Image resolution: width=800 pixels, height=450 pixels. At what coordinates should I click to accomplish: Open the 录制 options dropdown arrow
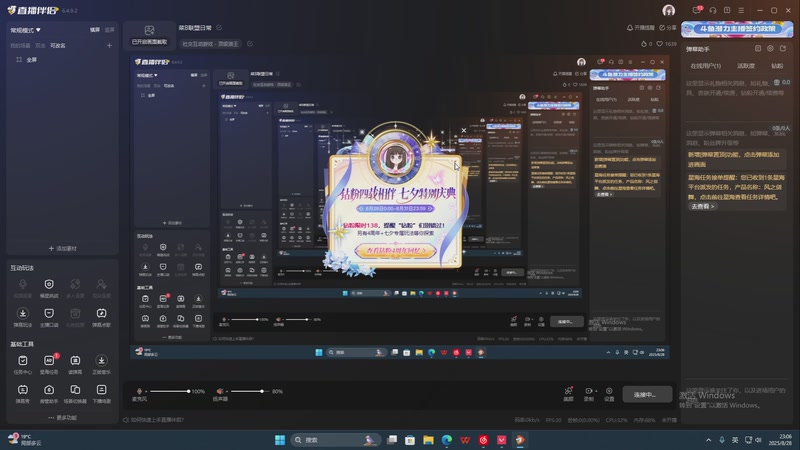point(596,391)
